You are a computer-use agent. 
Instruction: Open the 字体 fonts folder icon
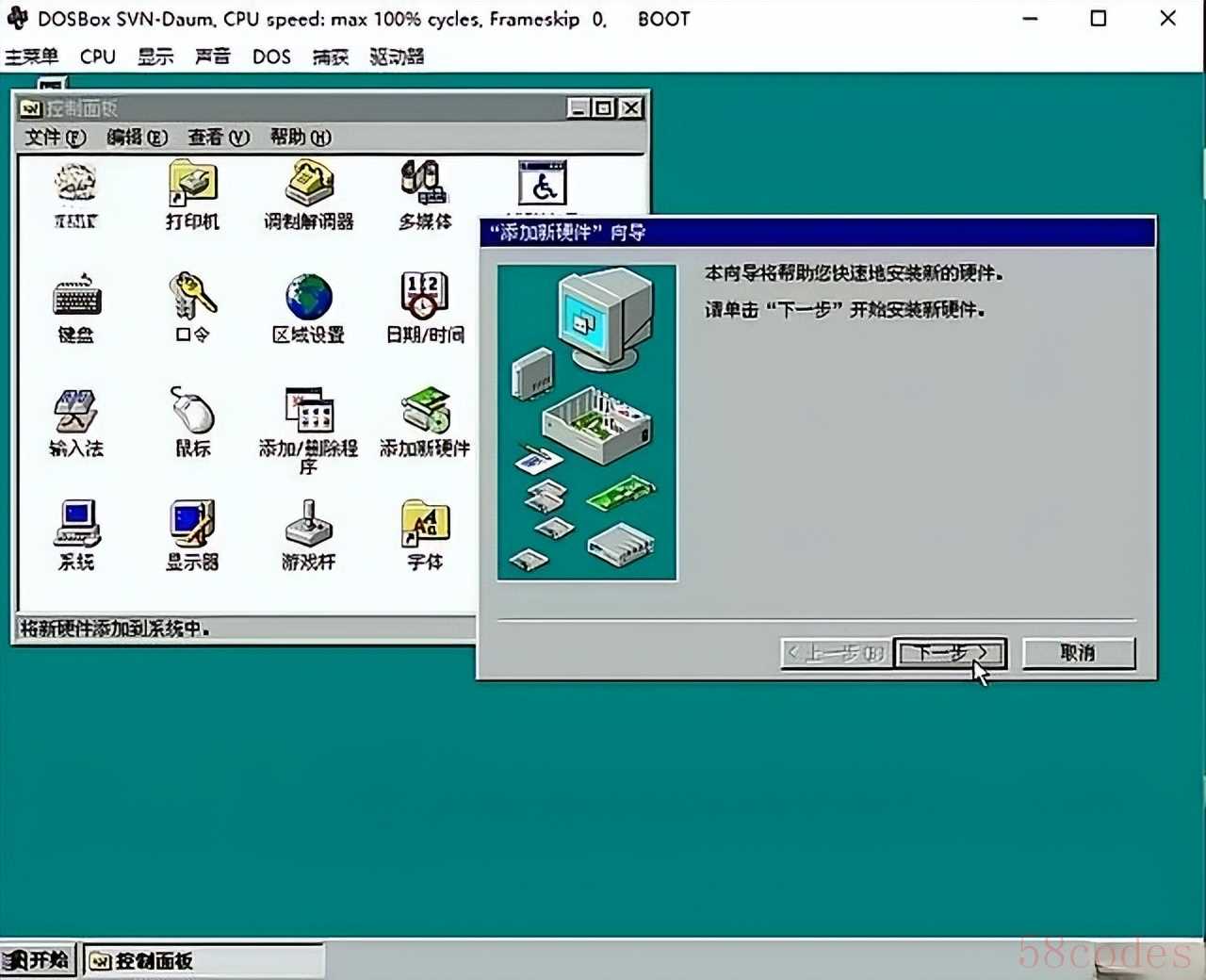425,534
